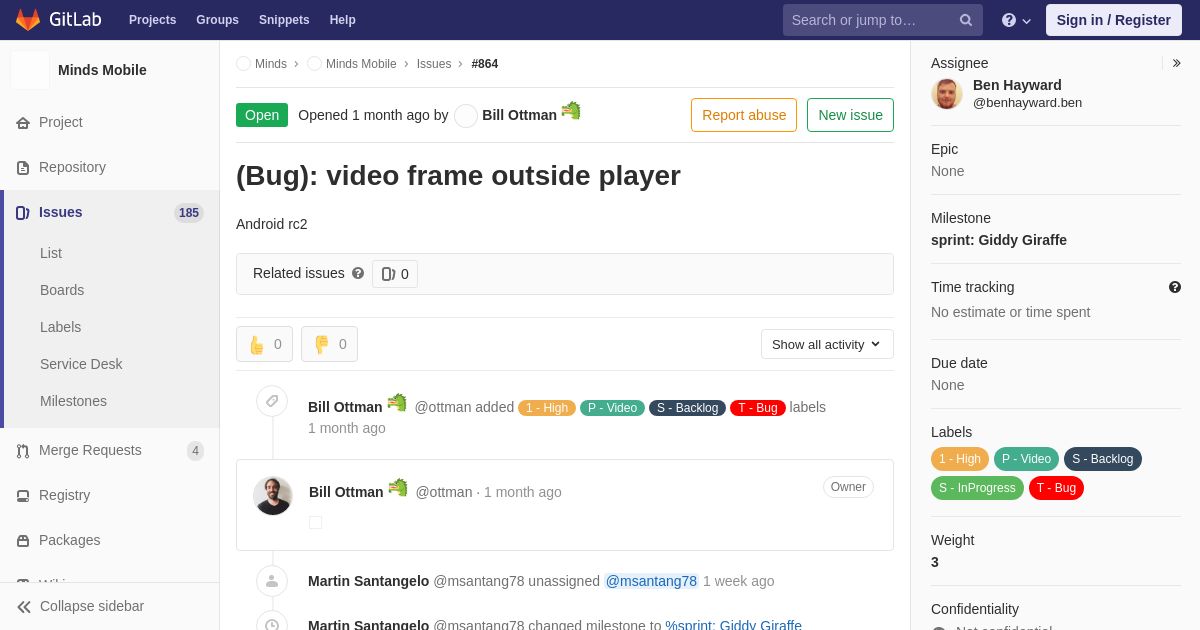Image resolution: width=1200 pixels, height=630 pixels.
Task: Select Boards under Issues
Action: point(62,290)
